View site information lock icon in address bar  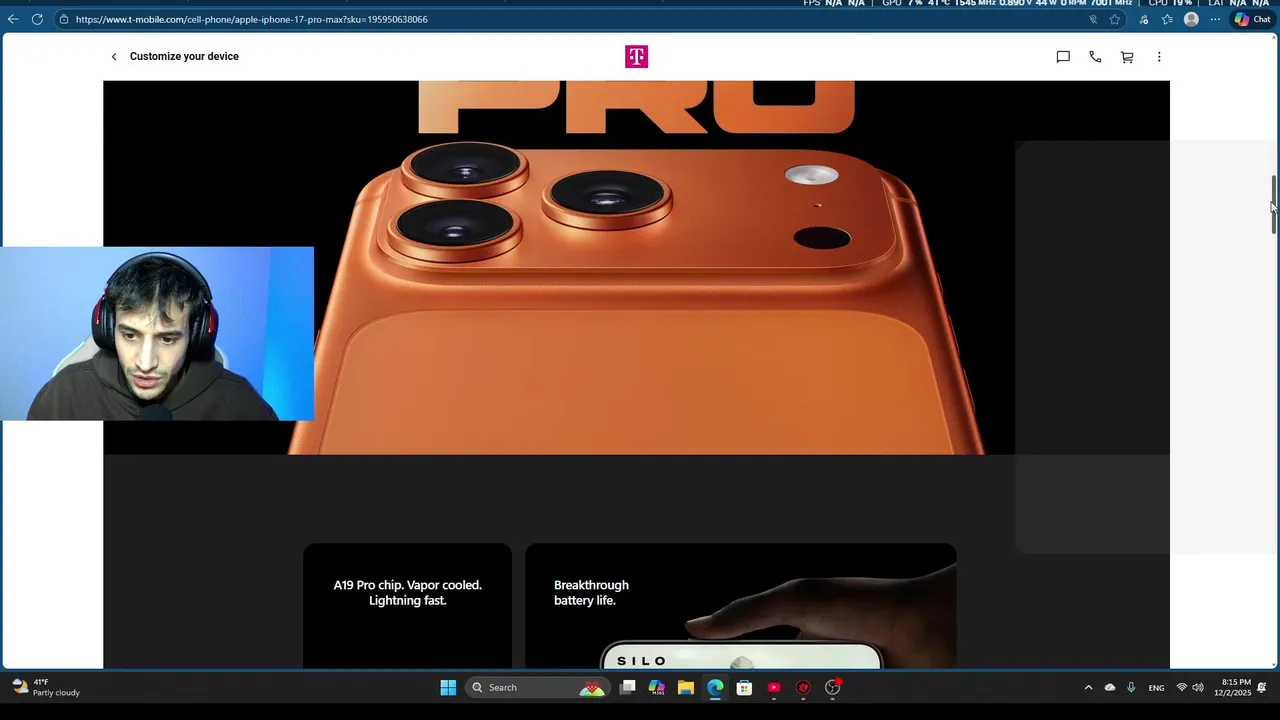(x=63, y=19)
